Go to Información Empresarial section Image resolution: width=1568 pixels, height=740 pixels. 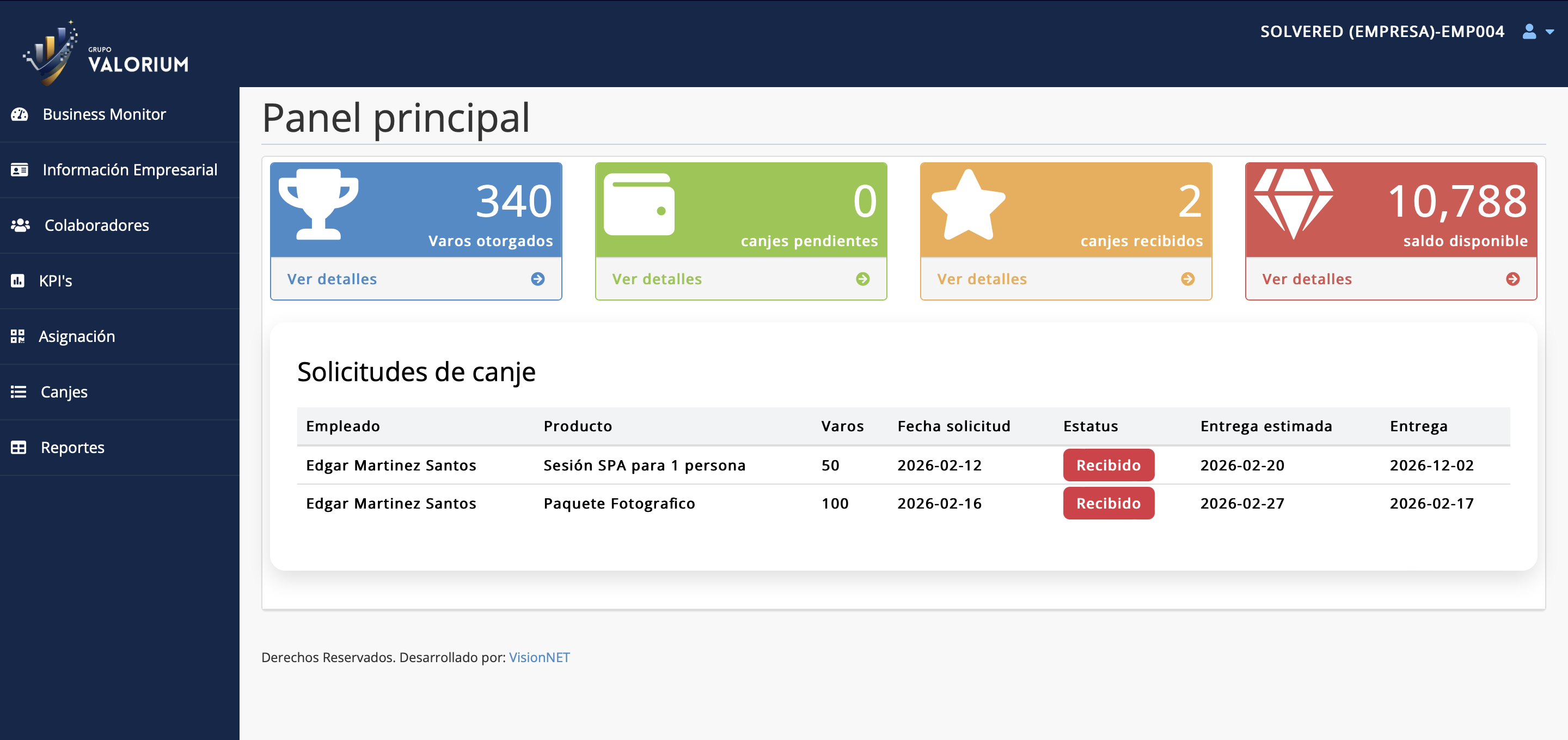point(119,170)
